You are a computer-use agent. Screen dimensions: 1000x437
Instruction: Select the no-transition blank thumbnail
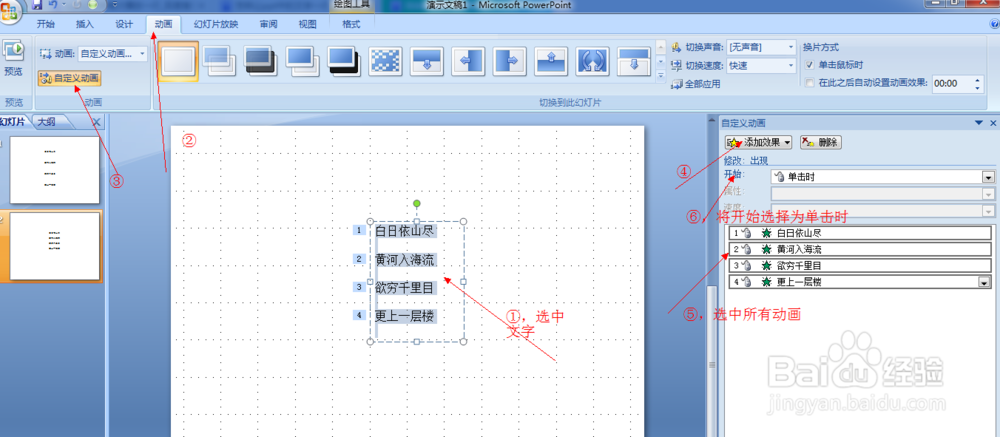pos(178,61)
